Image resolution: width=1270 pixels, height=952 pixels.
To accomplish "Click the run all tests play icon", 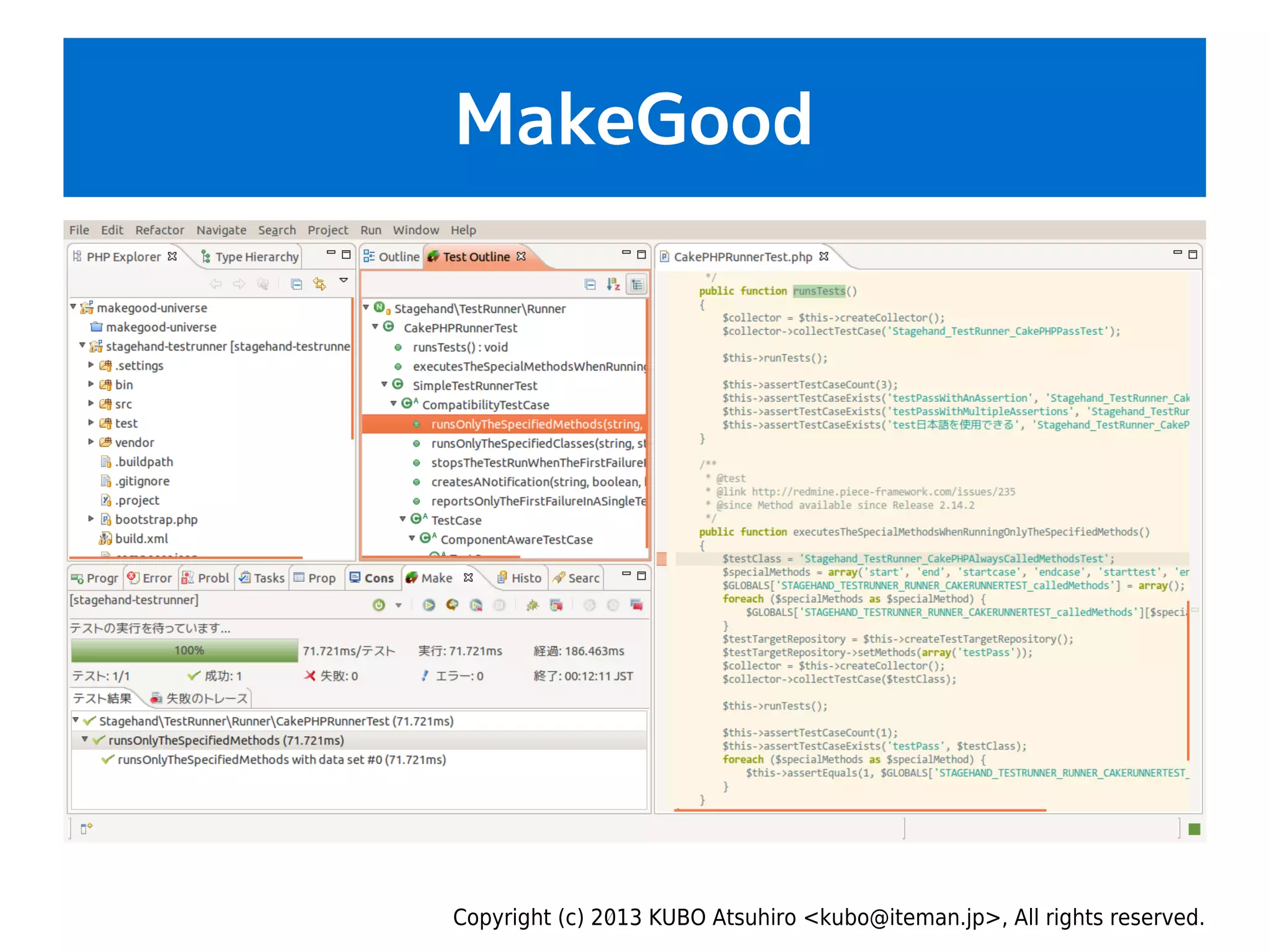I will (429, 605).
